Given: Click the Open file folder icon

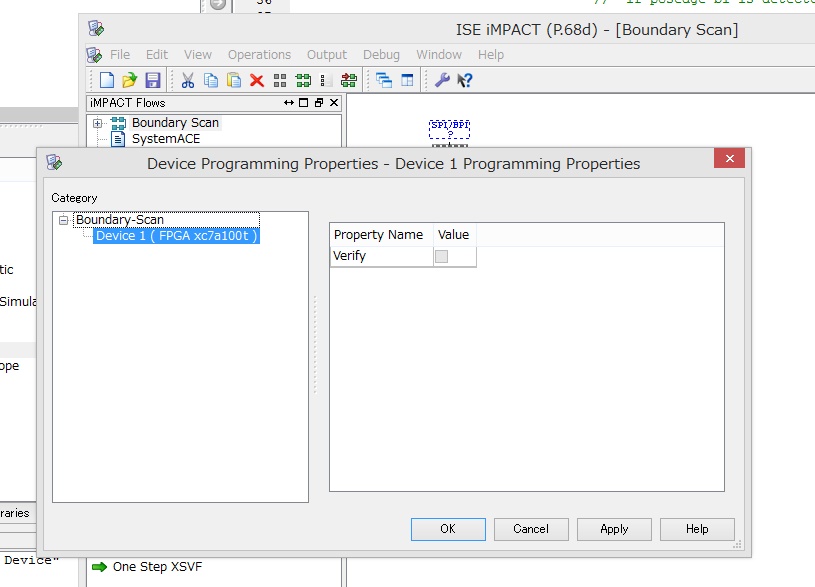Looking at the screenshot, I should click(x=129, y=81).
